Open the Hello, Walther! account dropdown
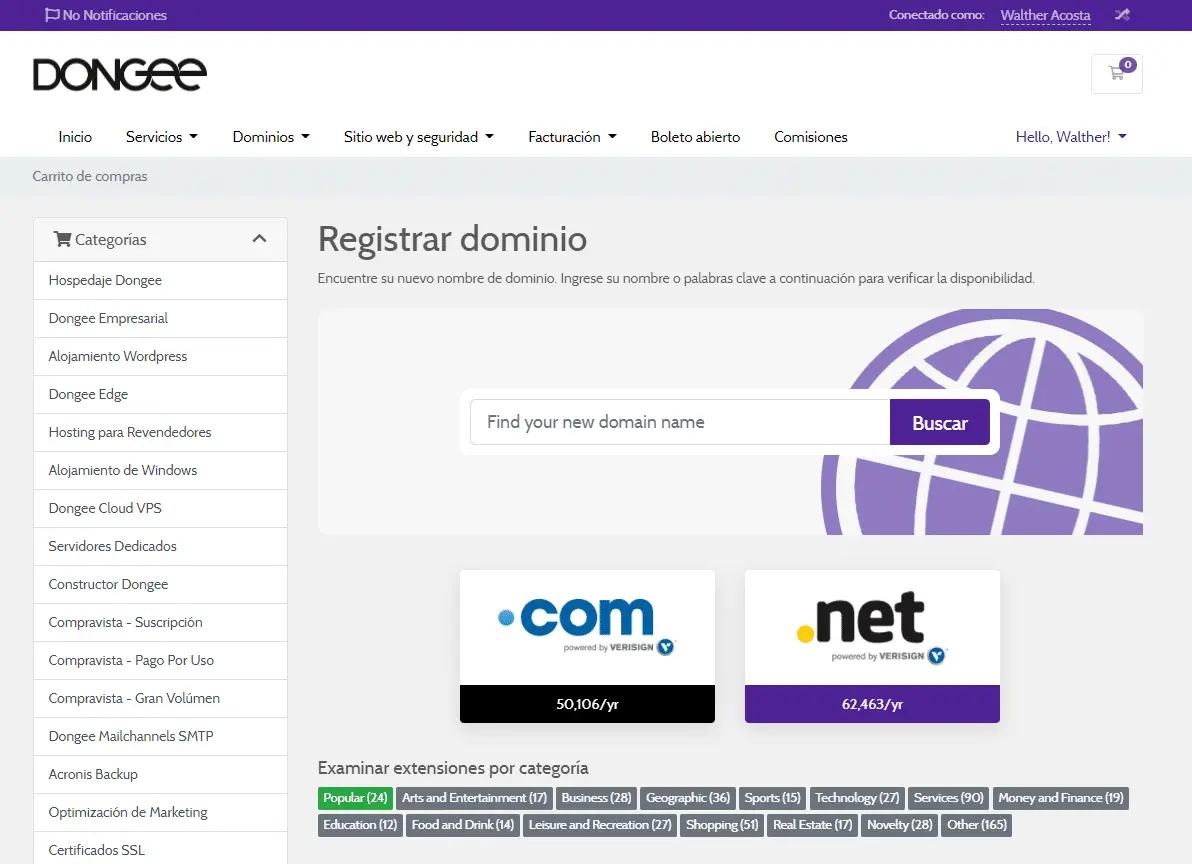Image resolution: width=1192 pixels, height=864 pixels. [1071, 137]
